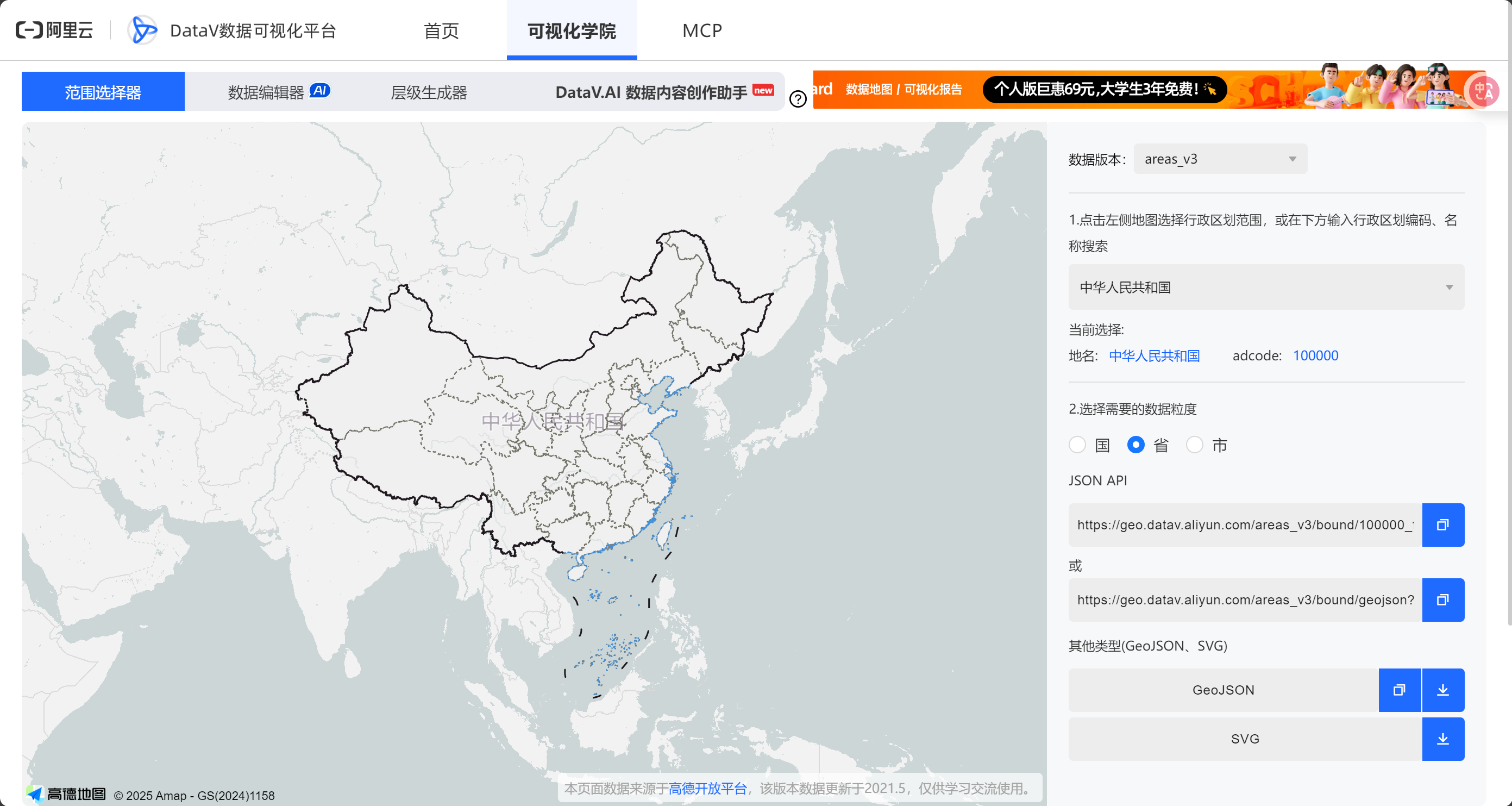Screen dimensions: 1512x806
Task: Copy the geojson? API URL
Action: coord(1443,600)
